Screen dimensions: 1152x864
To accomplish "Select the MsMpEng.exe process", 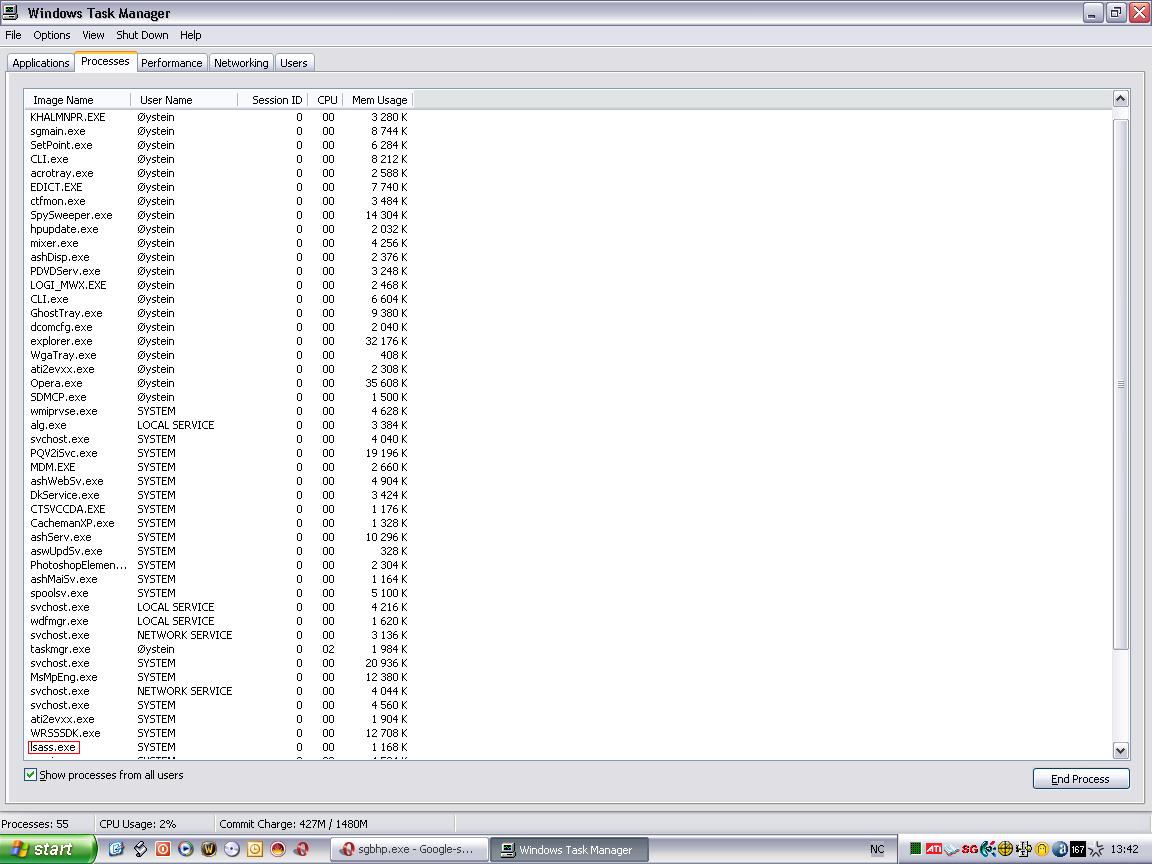I will tap(218, 677).
